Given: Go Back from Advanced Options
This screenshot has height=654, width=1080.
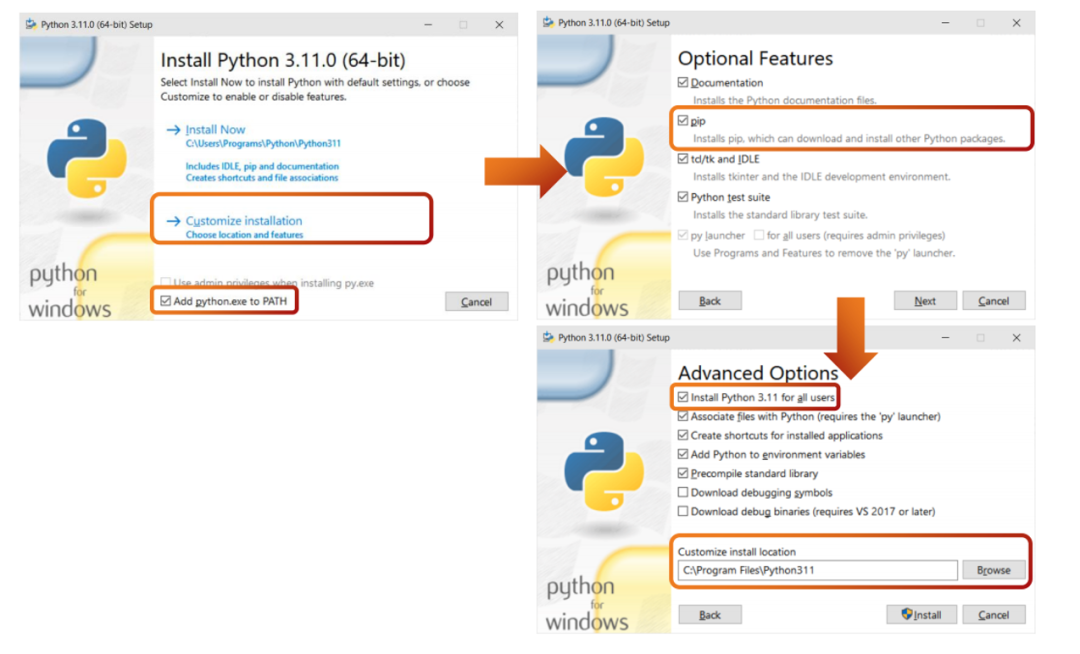Looking at the screenshot, I should pos(710,615).
